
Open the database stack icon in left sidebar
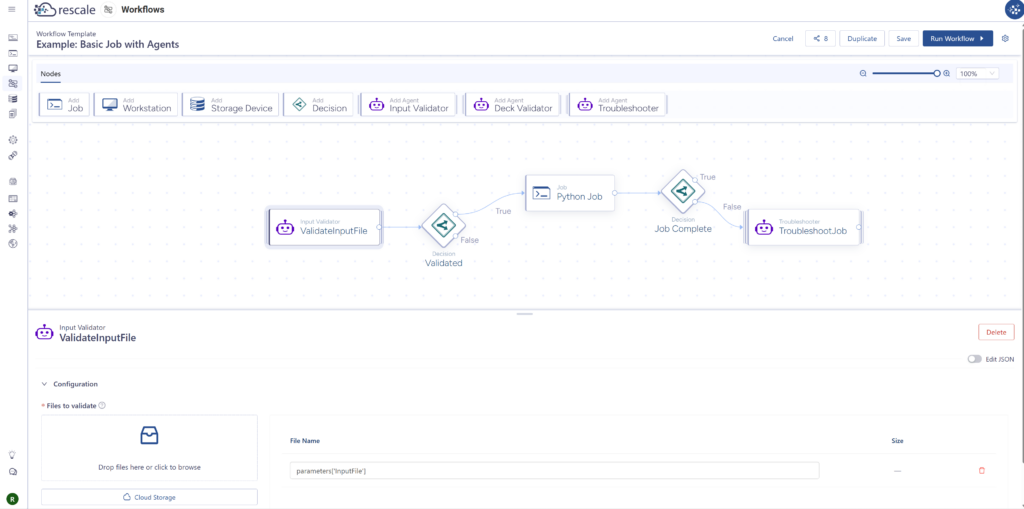pos(12,99)
